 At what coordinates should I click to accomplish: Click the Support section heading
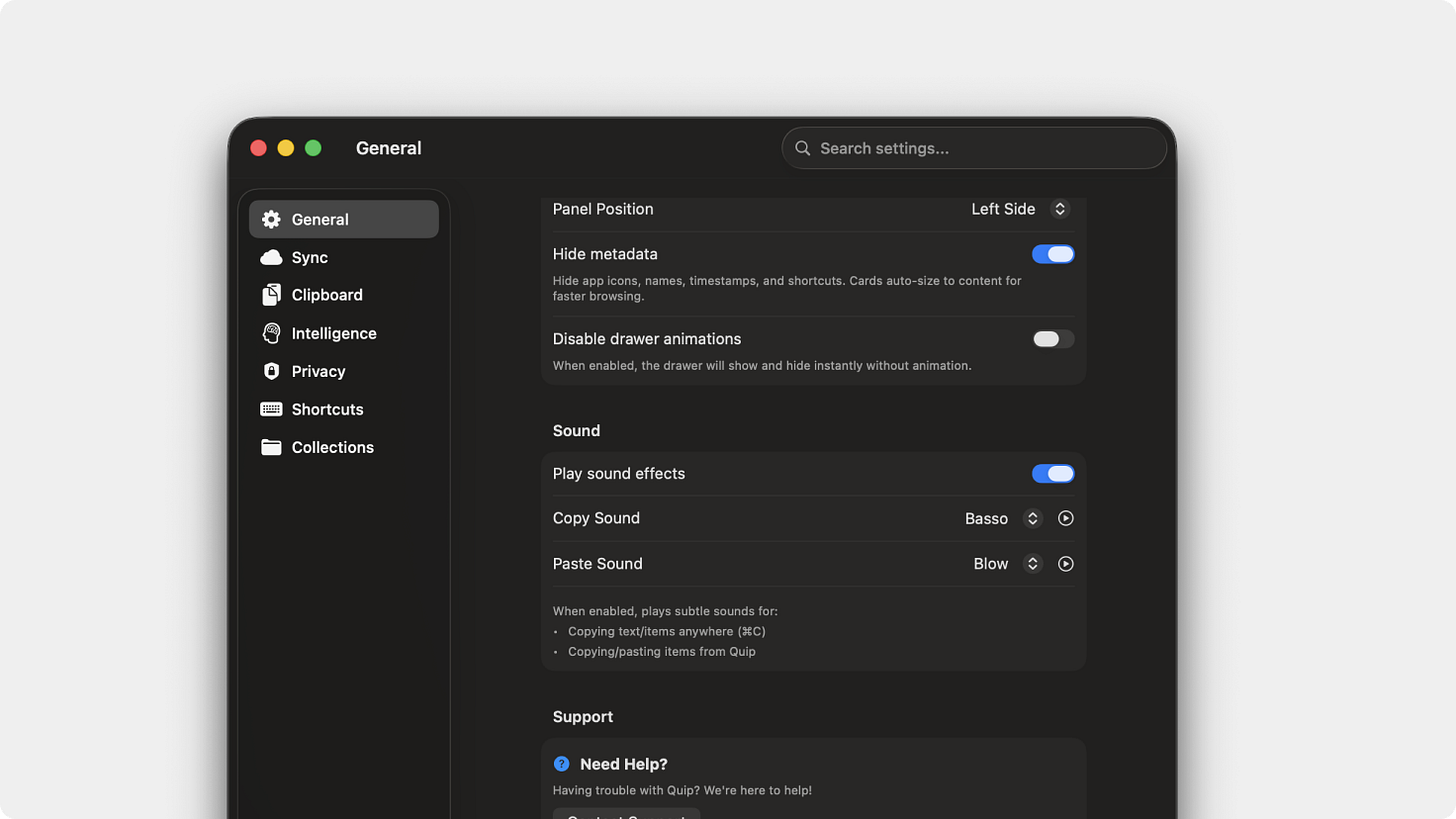pos(583,717)
